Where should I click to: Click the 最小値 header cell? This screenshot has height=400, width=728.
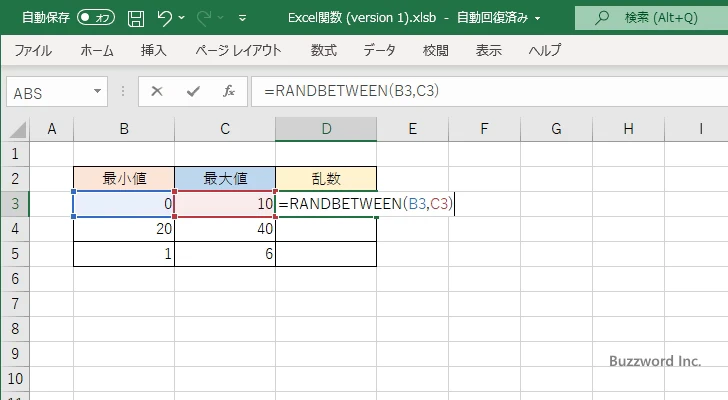coord(124,179)
